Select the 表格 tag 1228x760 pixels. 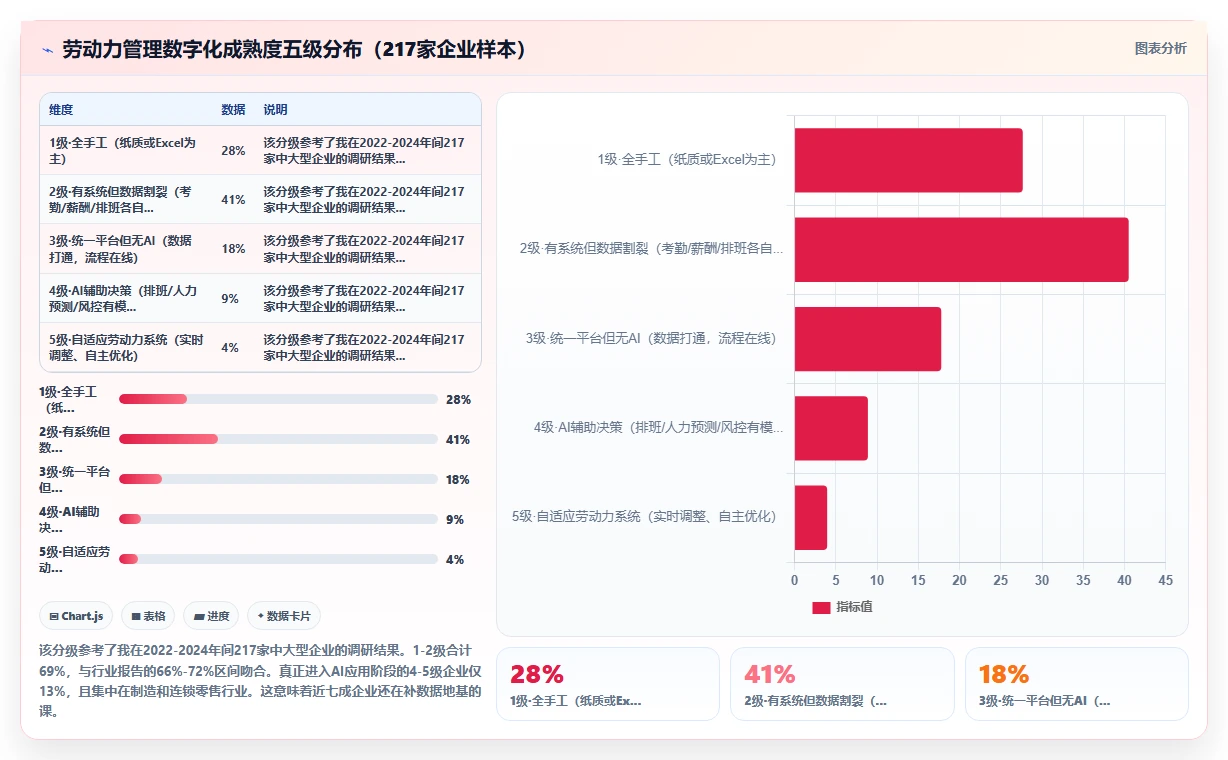coord(148,616)
